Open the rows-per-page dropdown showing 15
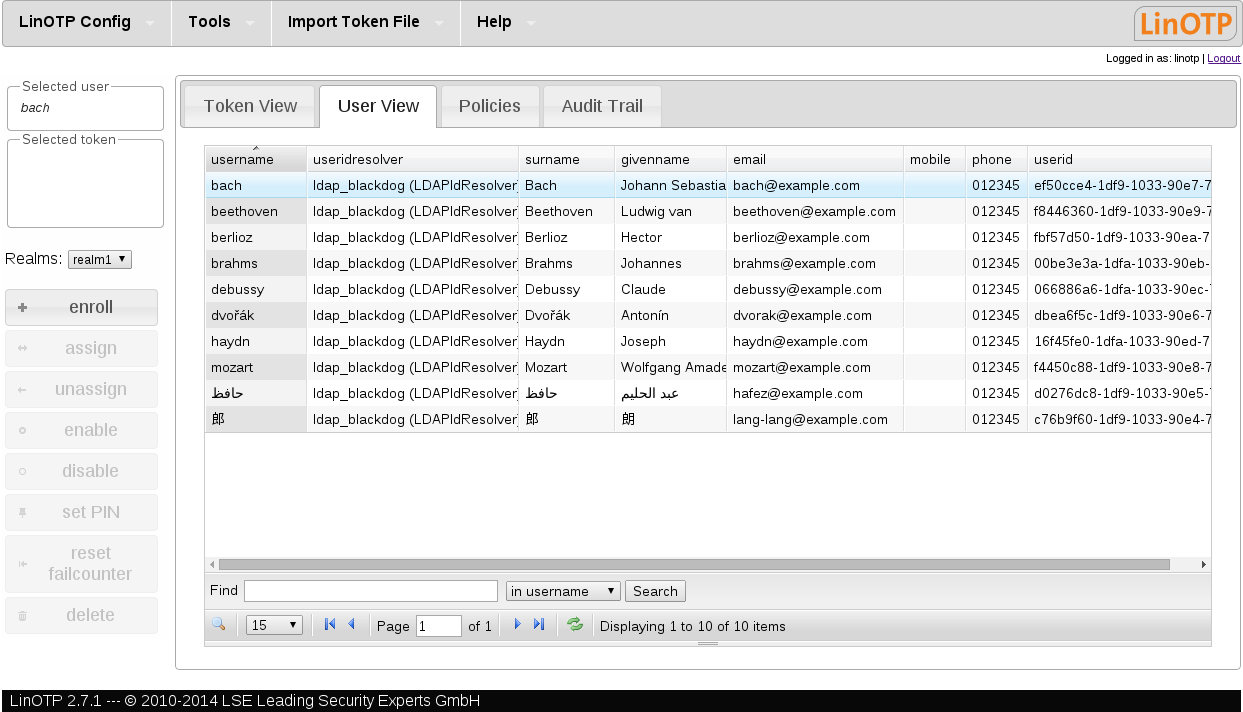The height and width of the screenshot is (712, 1243). [274, 625]
